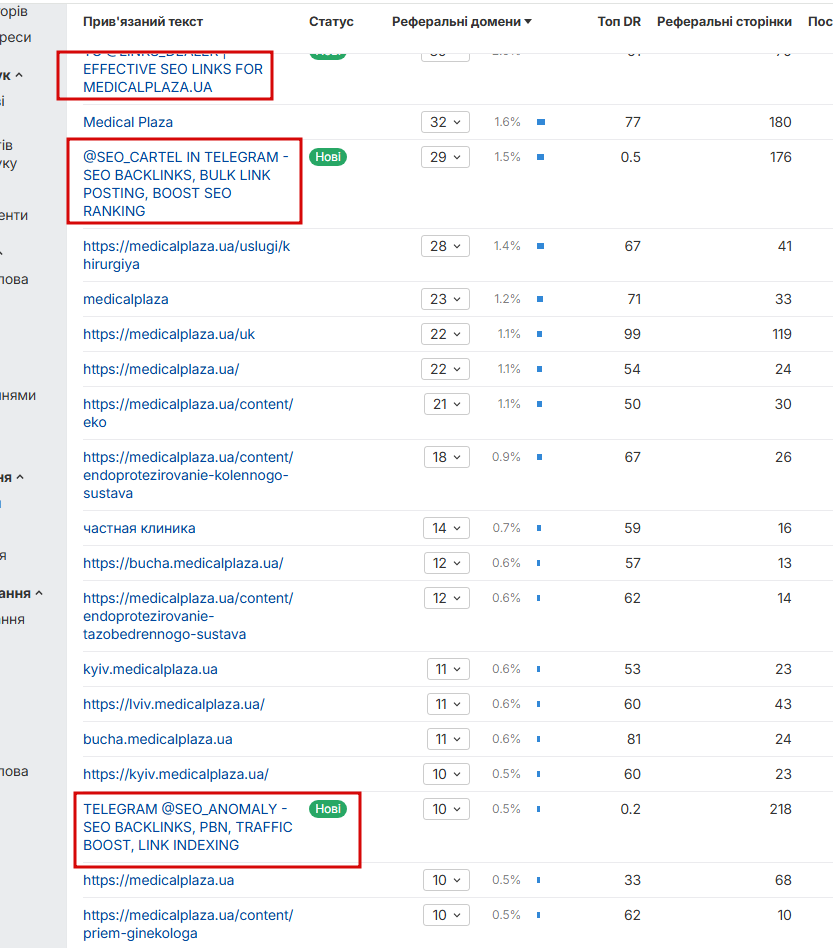
Task: Expand the 11 dropdown in bucha.medicalplaza.ua row
Action: tap(448, 739)
